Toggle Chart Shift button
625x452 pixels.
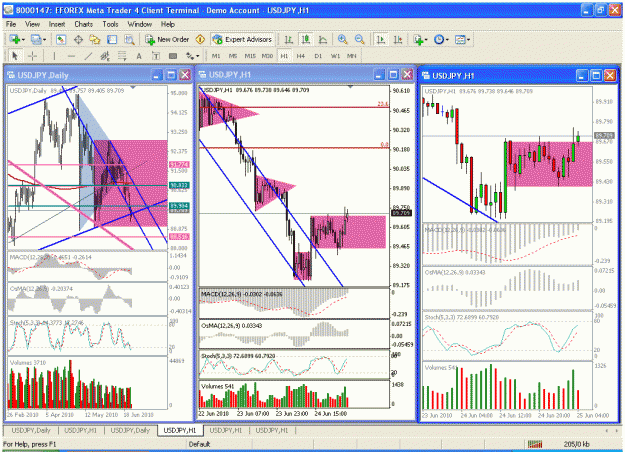point(398,39)
